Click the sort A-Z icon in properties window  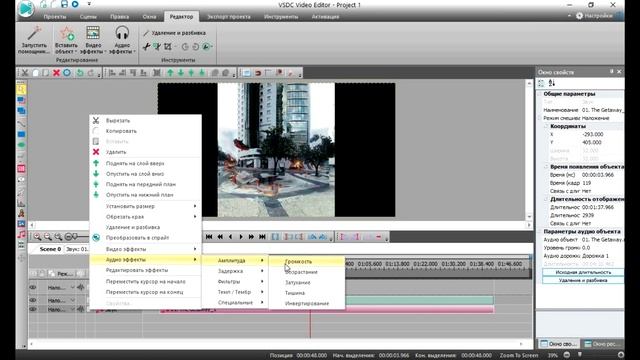point(551,83)
